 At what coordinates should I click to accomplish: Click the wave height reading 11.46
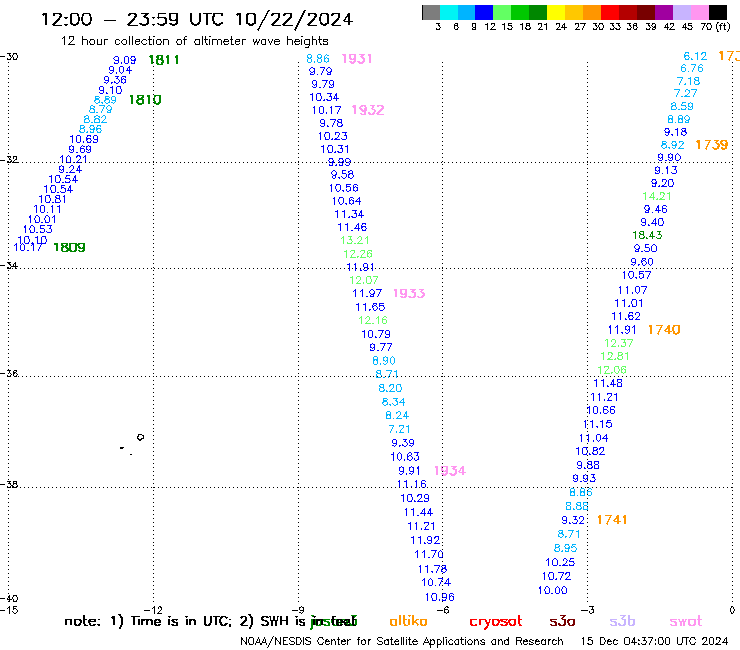pyautogui.click(x=352, y=228)
